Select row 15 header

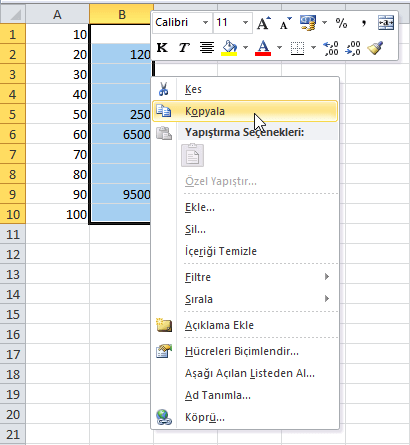[13, 314]
